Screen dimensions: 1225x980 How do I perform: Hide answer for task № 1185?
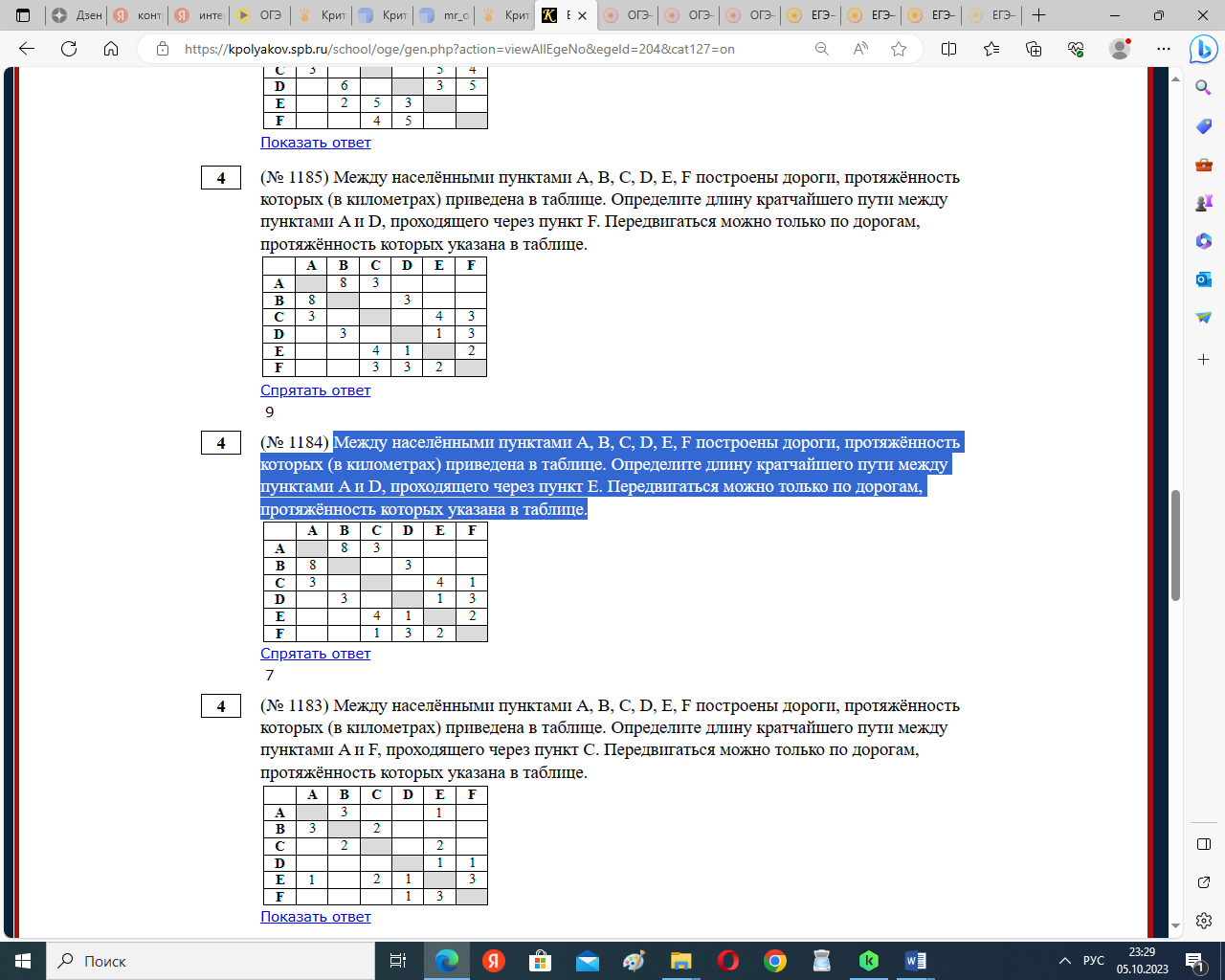tap(316, 390)
